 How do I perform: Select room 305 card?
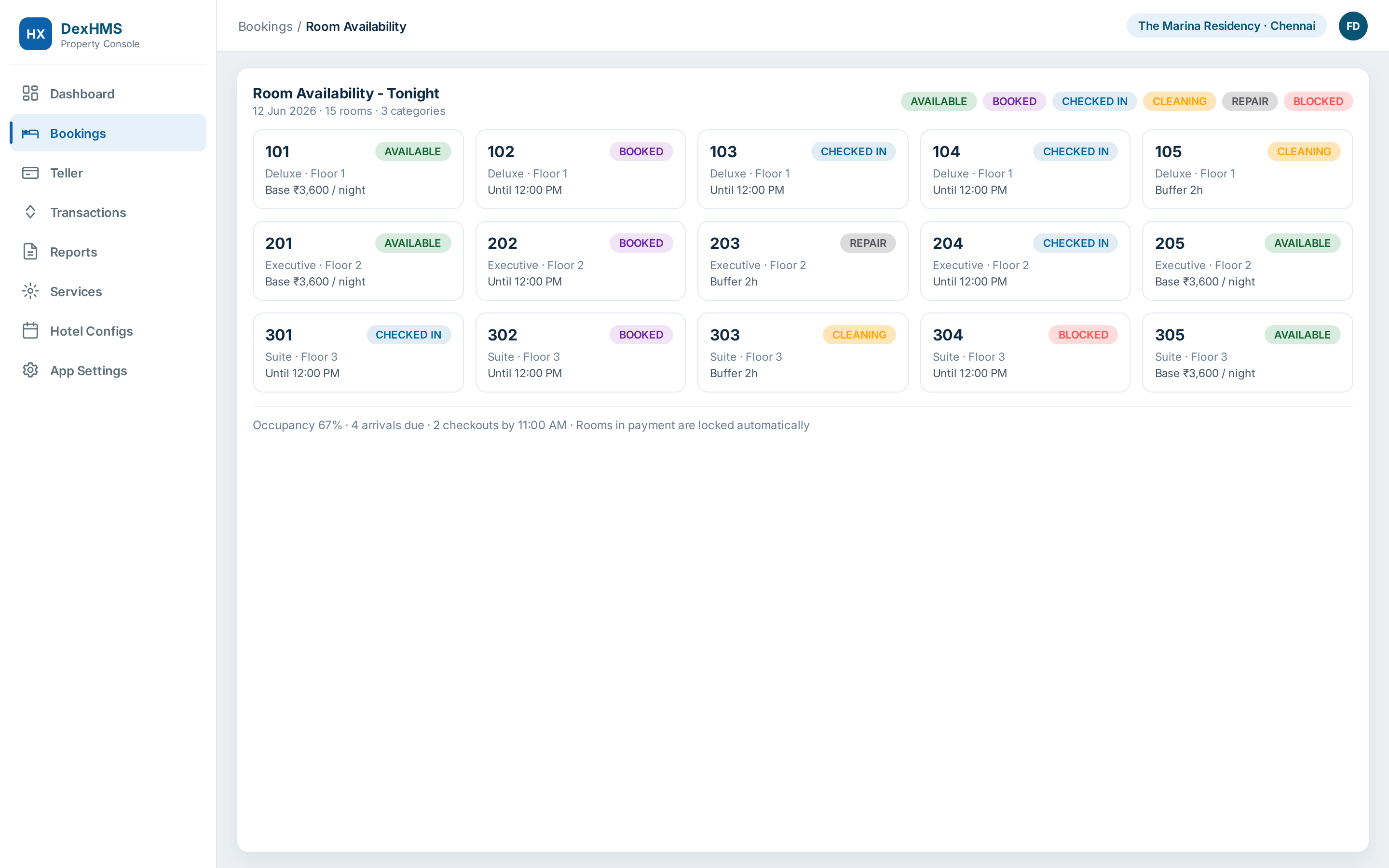(1247, 353)
